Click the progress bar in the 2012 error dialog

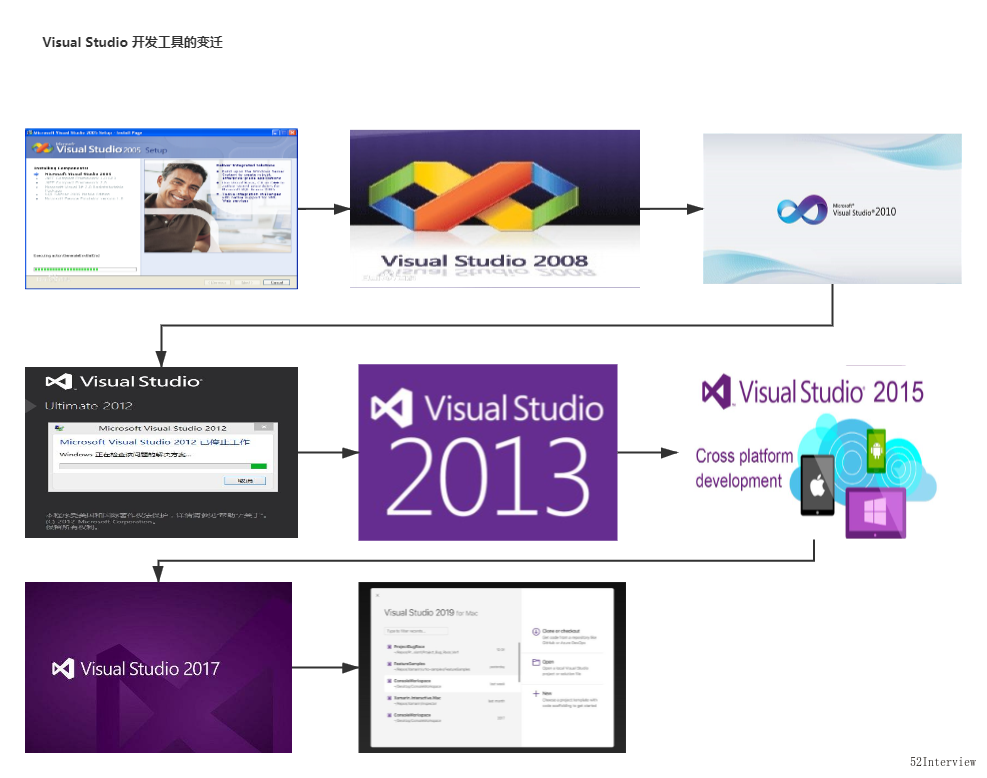tap(163, 466)
